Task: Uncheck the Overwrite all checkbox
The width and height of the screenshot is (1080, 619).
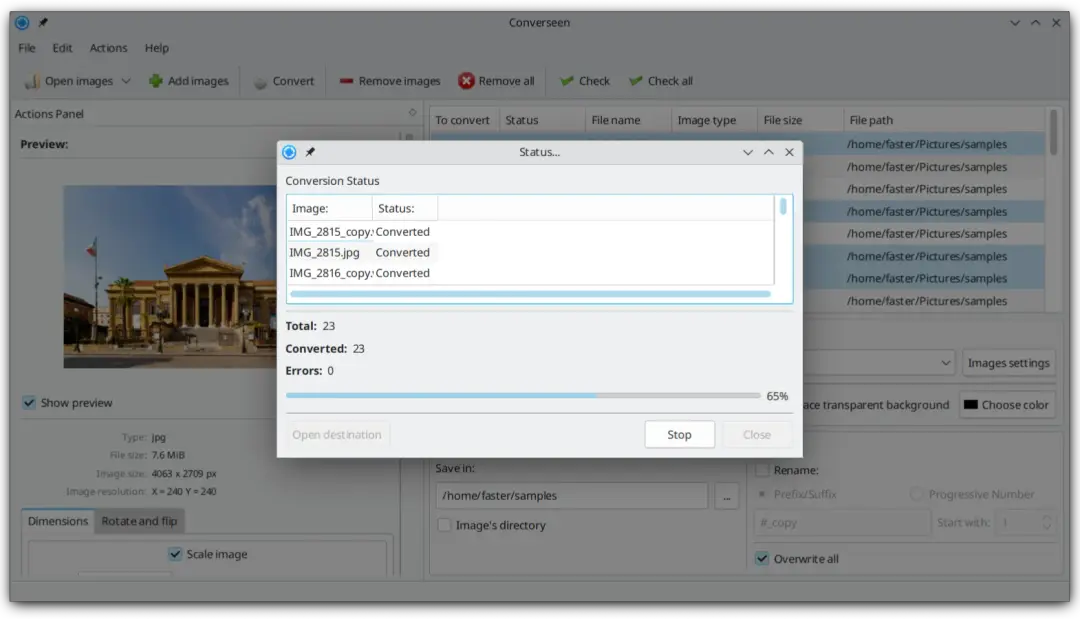Action: 762,559
